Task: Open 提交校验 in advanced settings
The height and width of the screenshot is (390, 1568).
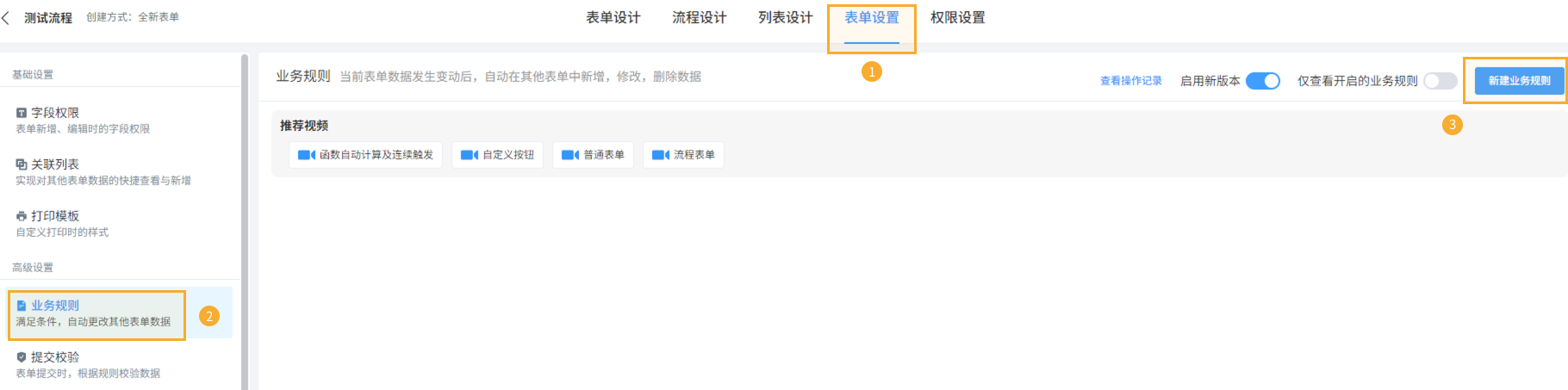Action: point(120,365)
